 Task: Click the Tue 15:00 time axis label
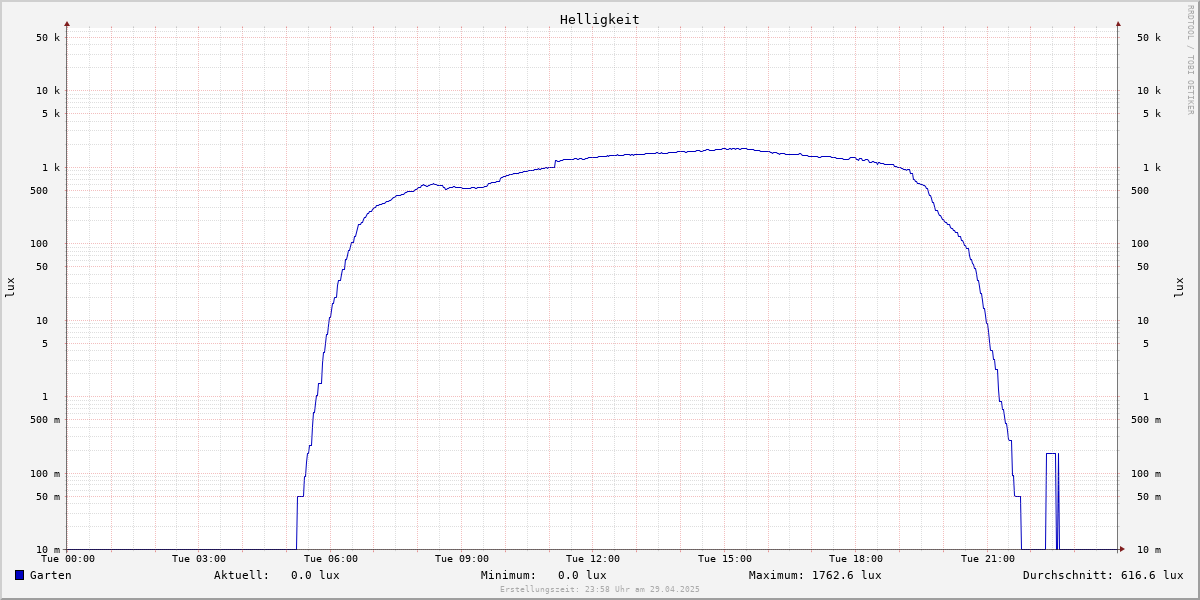pyautogui.click(x=725, y=559)
